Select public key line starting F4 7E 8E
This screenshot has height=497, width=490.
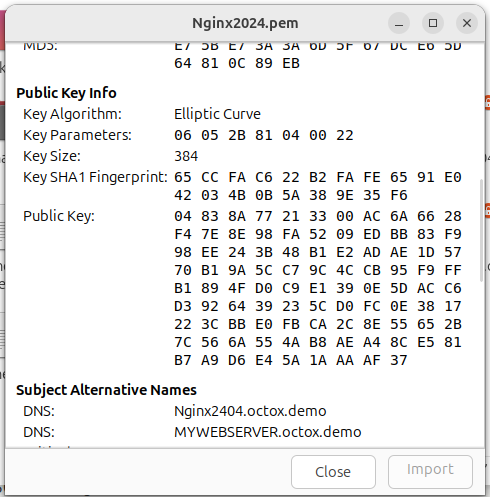(x=318, y=234)
